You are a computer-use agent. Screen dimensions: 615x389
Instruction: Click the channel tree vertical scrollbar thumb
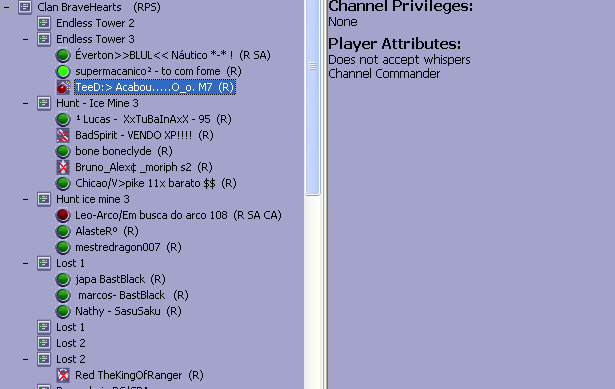coord(312,97)
